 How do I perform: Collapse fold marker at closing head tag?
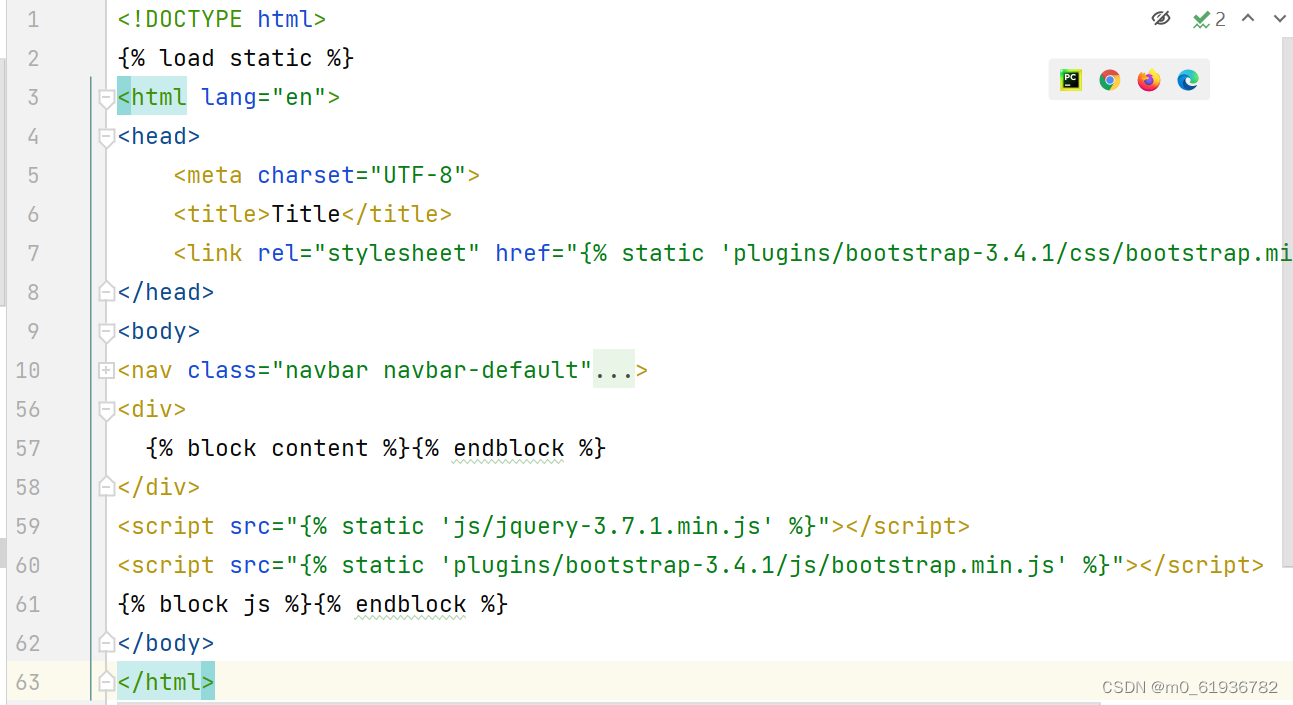107,292
